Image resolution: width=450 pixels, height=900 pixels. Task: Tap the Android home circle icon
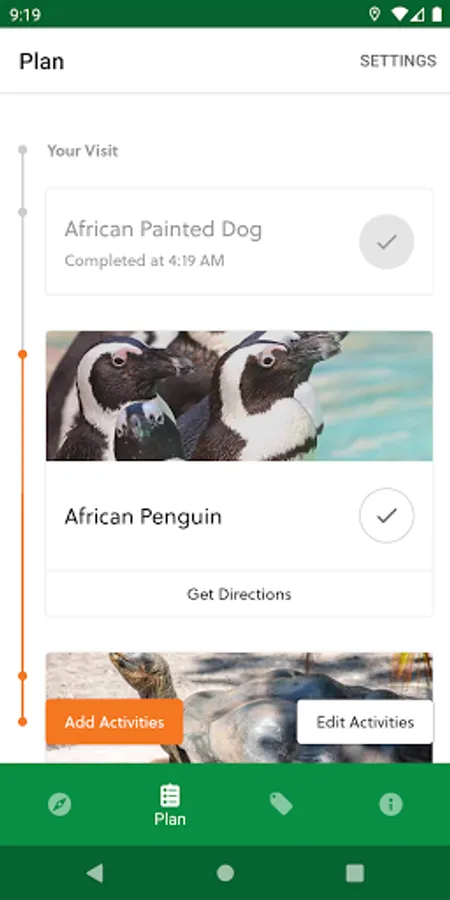(225, 873)
